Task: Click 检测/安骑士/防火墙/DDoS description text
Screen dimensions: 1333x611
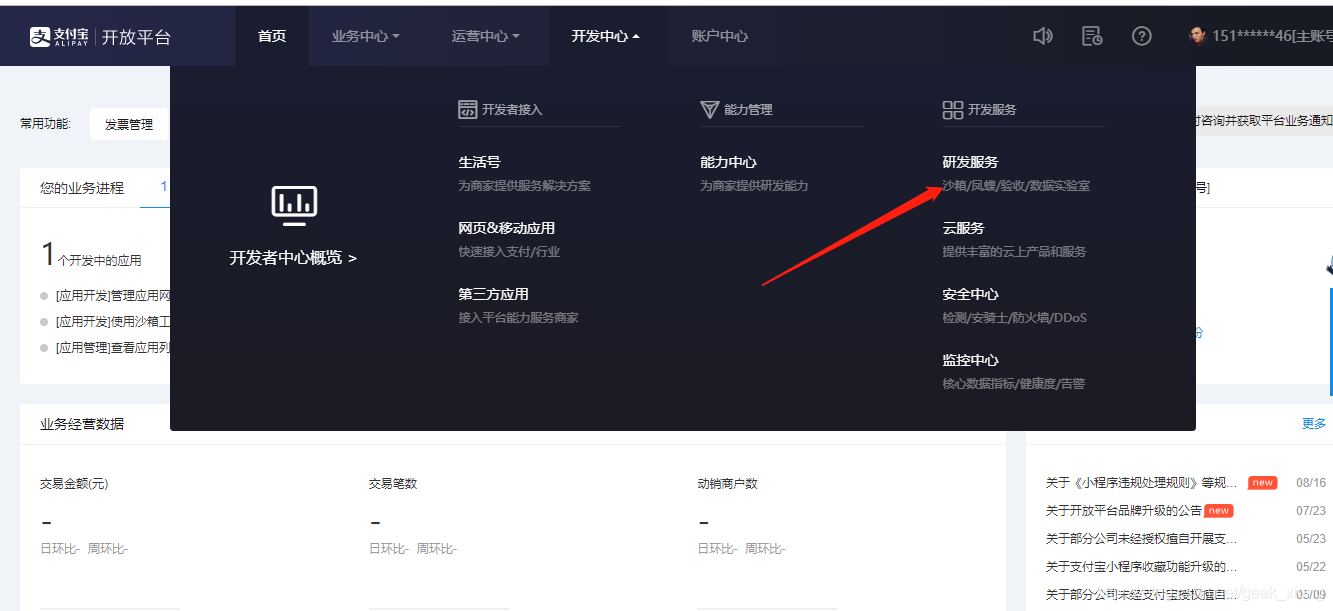Action: 1014,318
